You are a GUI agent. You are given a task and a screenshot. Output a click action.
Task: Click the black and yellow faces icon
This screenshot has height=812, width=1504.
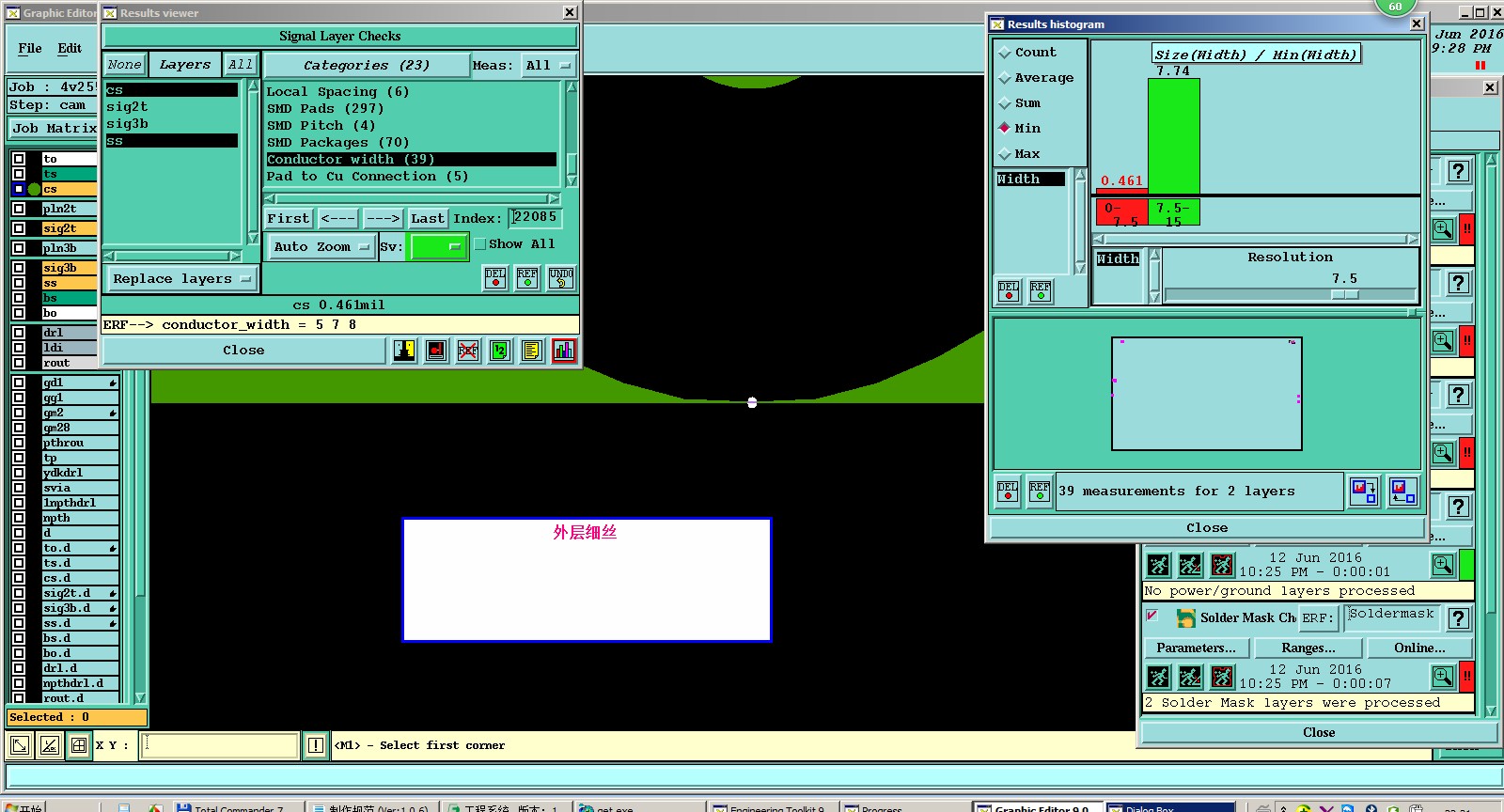point(404,351)
